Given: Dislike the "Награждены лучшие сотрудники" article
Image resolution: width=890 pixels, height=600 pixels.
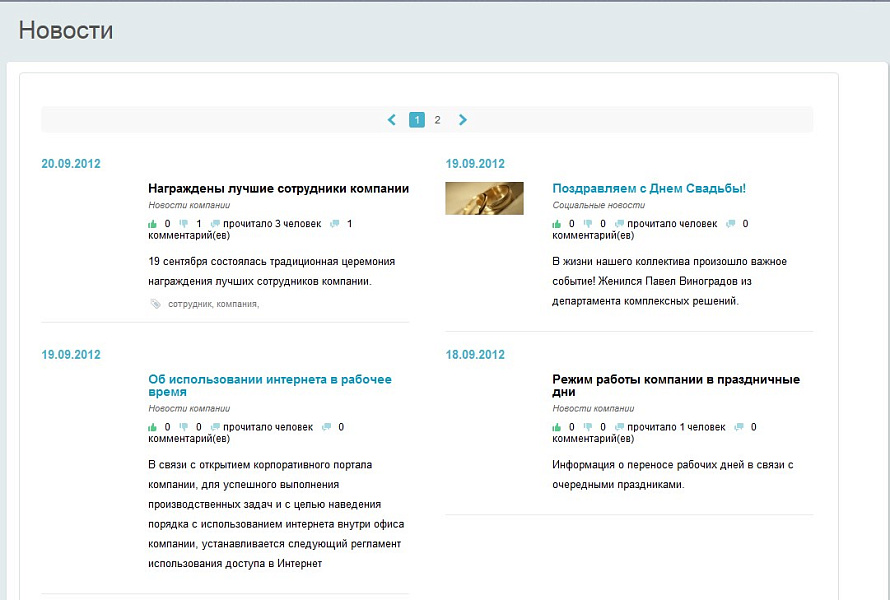Looking at the screenshot, I should pyautogui.click(x=185, y=222).
